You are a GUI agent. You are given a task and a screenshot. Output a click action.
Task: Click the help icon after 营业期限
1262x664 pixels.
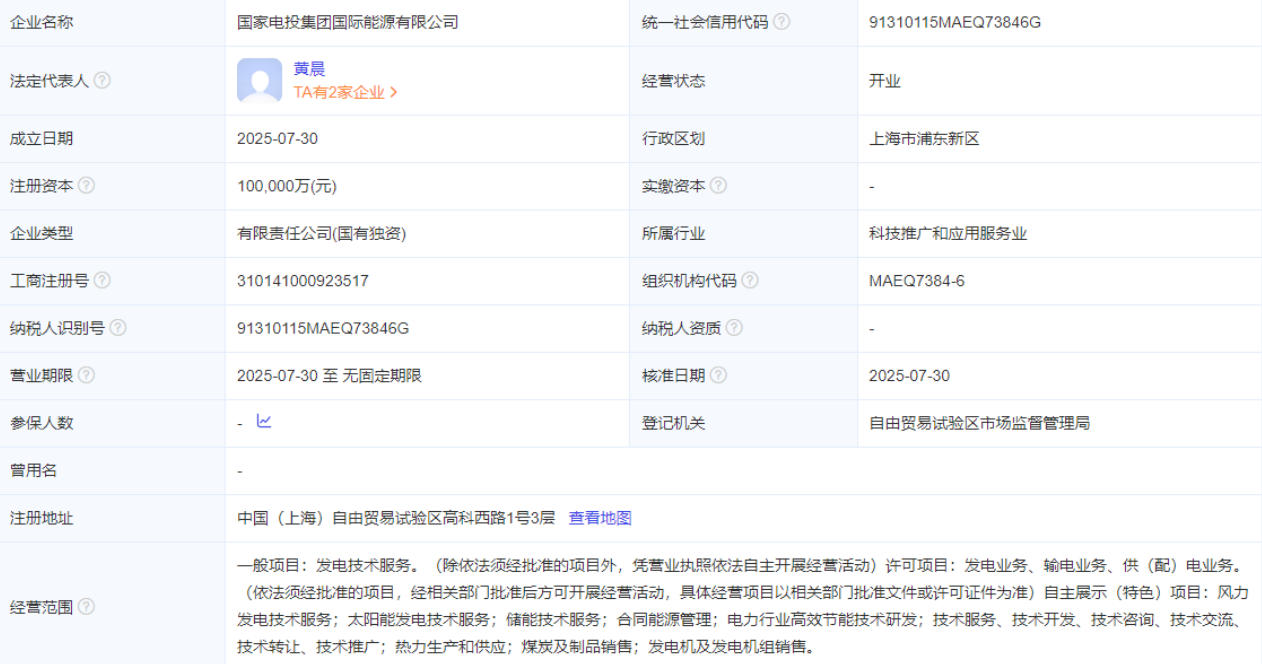86,376
